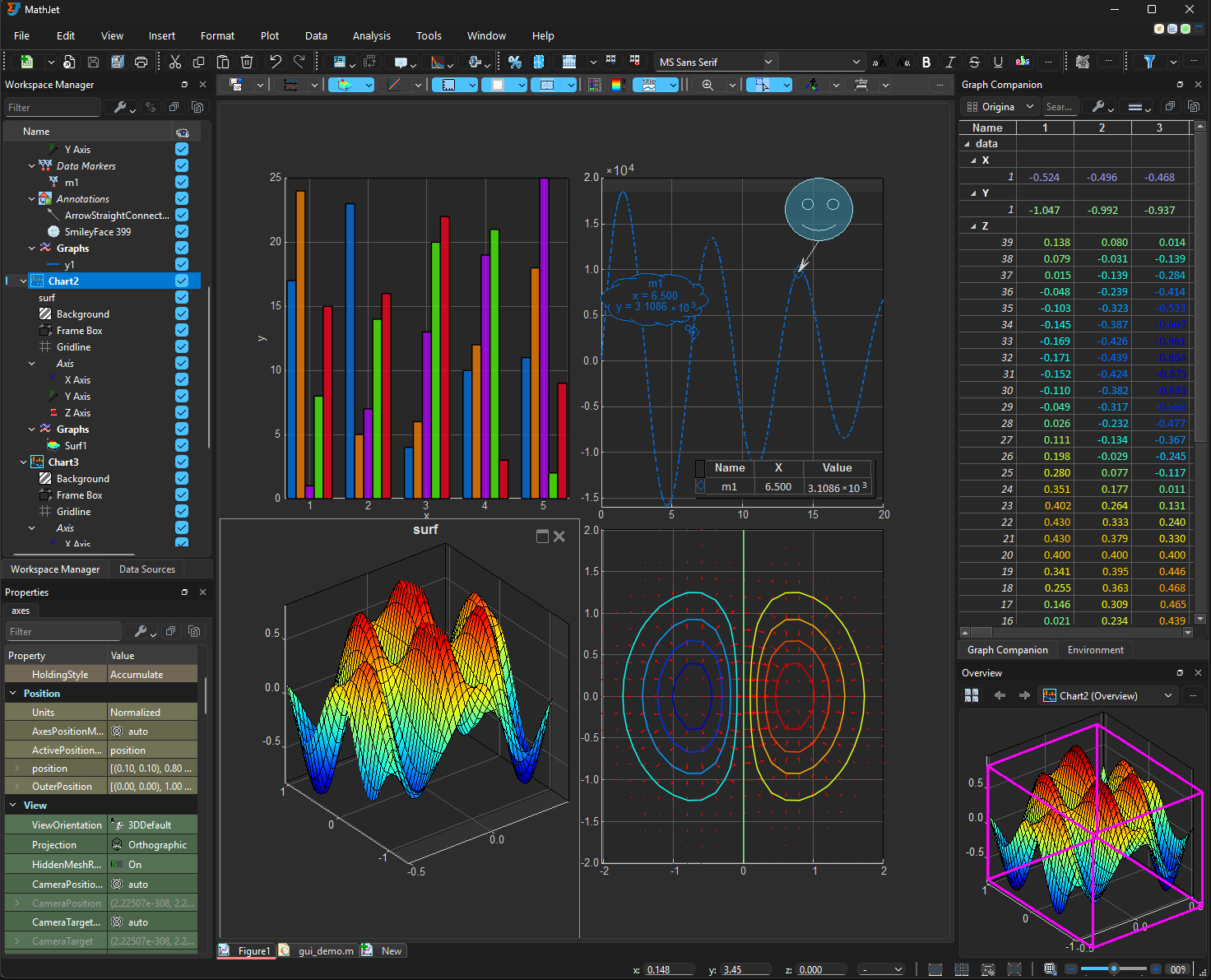Open the Chart2 (Overview) dropdown

[1107, 695]
